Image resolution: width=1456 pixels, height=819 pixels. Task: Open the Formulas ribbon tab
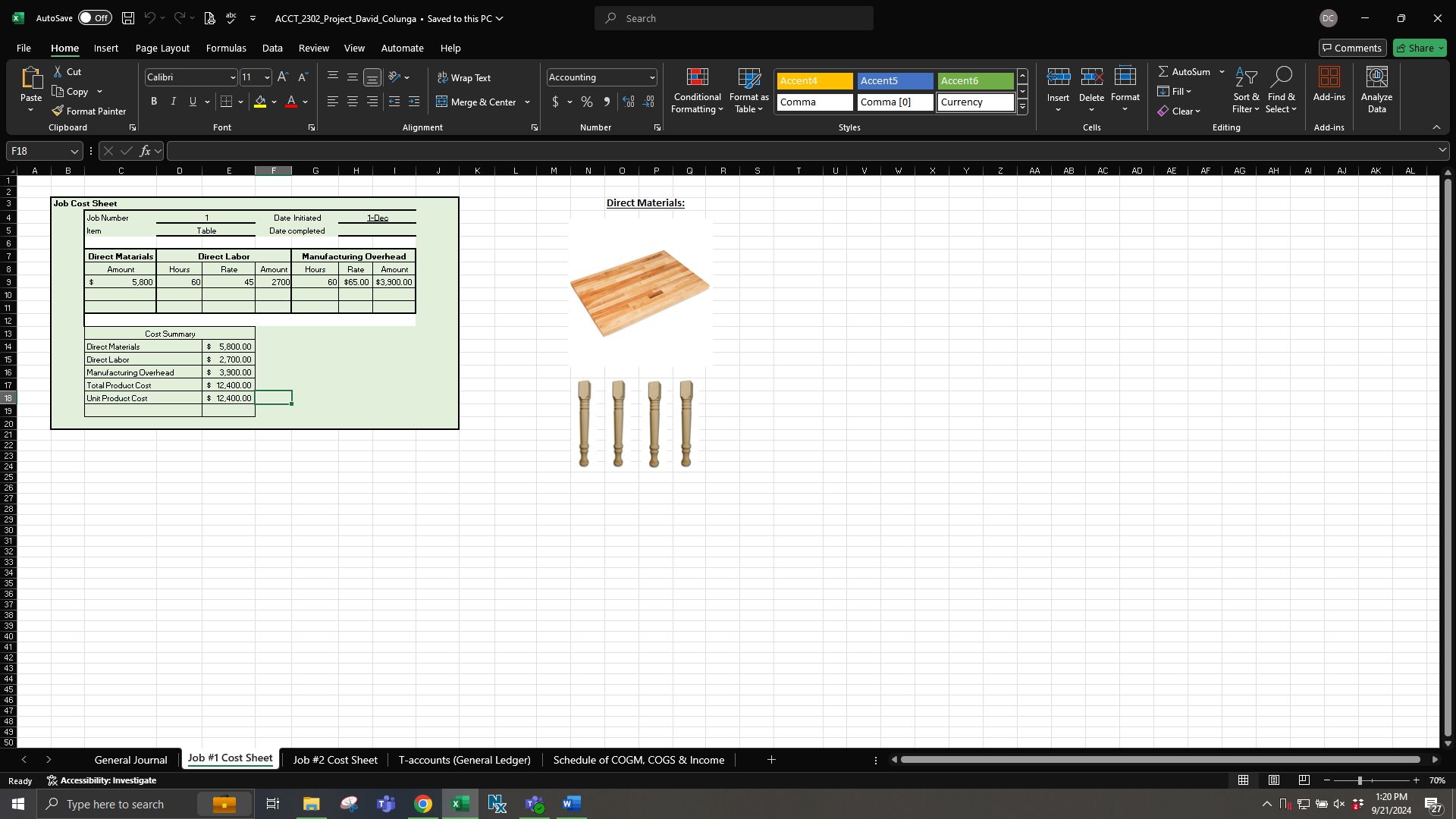coord(226,48)
